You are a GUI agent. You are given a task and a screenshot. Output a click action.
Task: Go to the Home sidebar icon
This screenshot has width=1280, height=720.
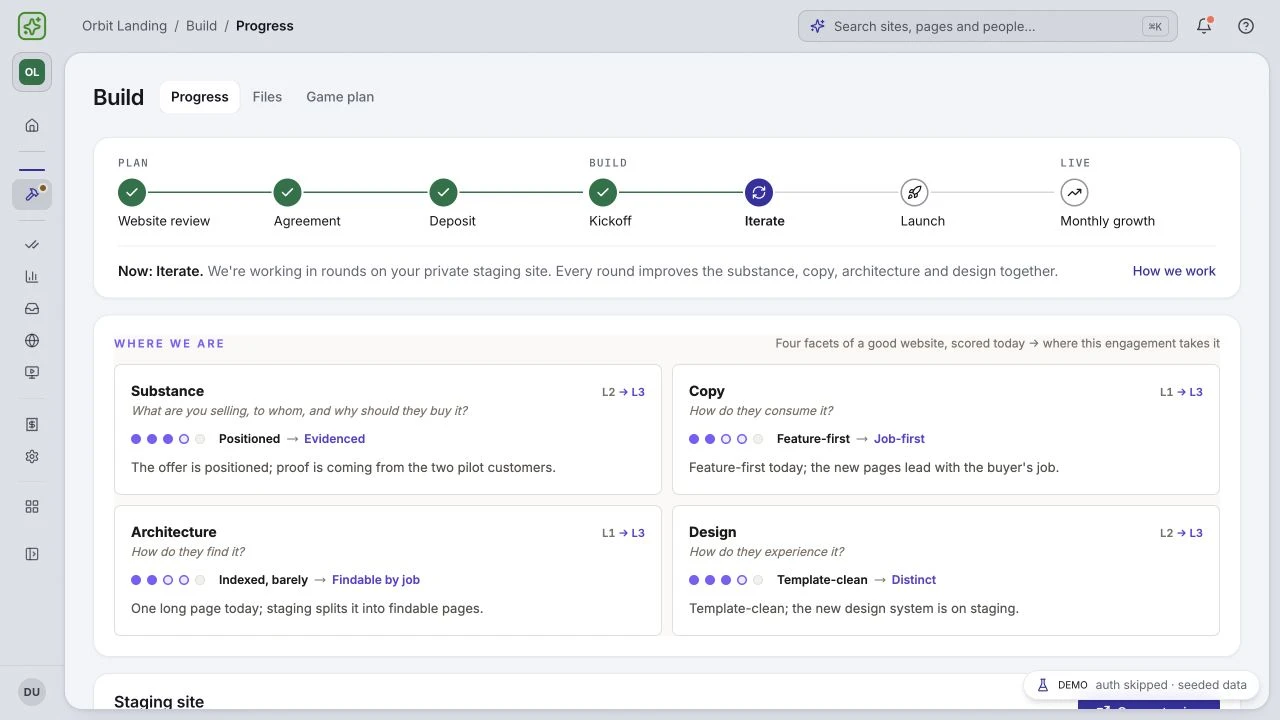32,125
